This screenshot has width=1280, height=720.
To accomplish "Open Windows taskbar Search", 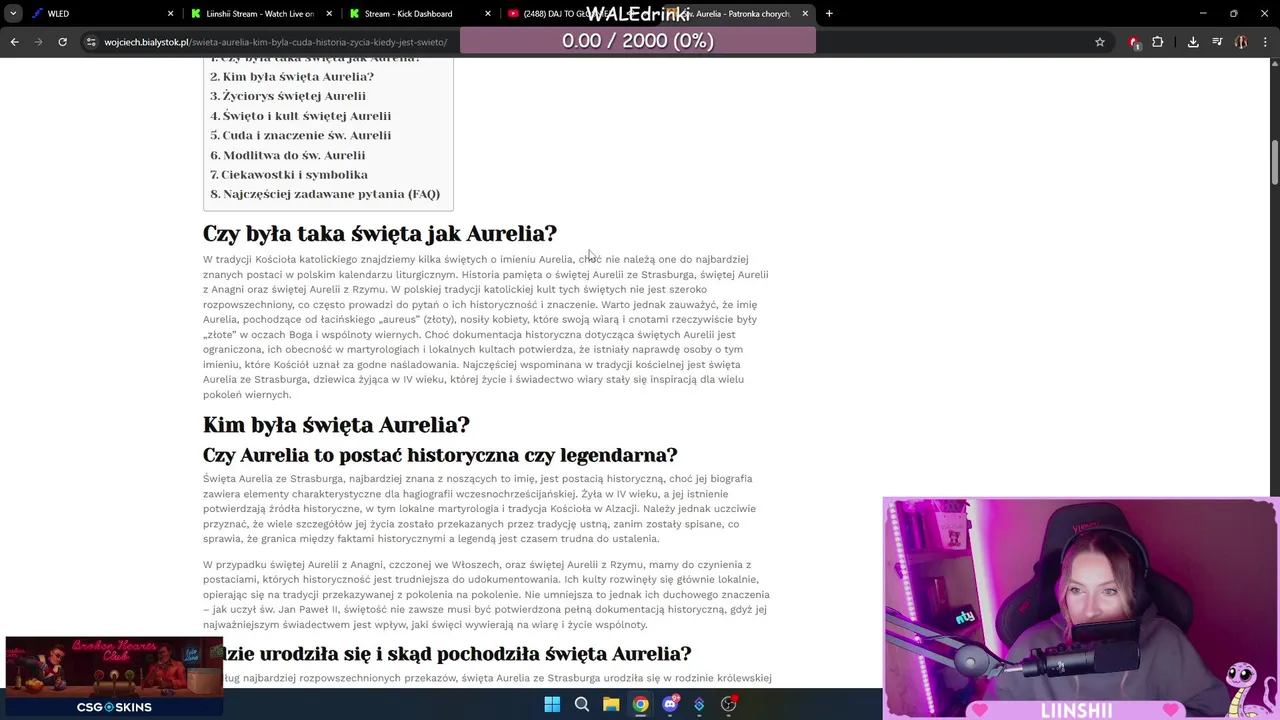I will click(581, 705).
